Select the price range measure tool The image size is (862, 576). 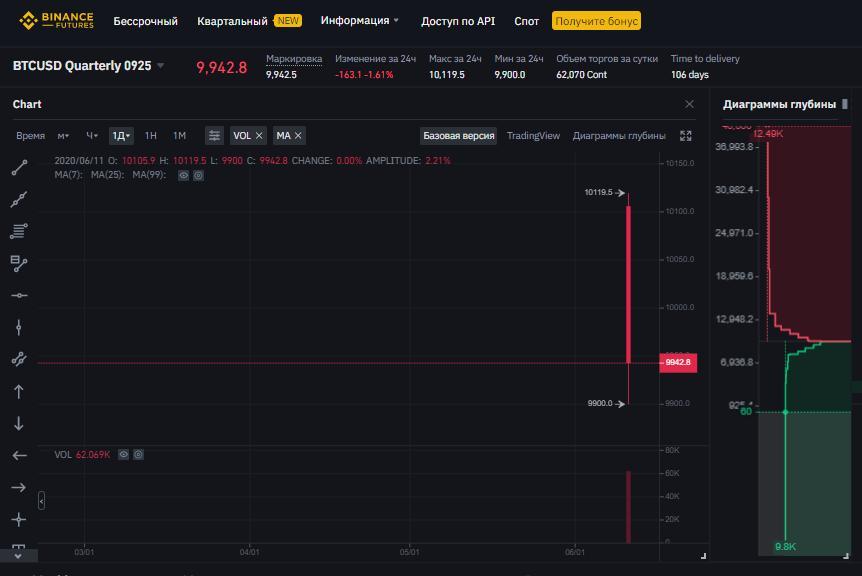tap(19, 263)
